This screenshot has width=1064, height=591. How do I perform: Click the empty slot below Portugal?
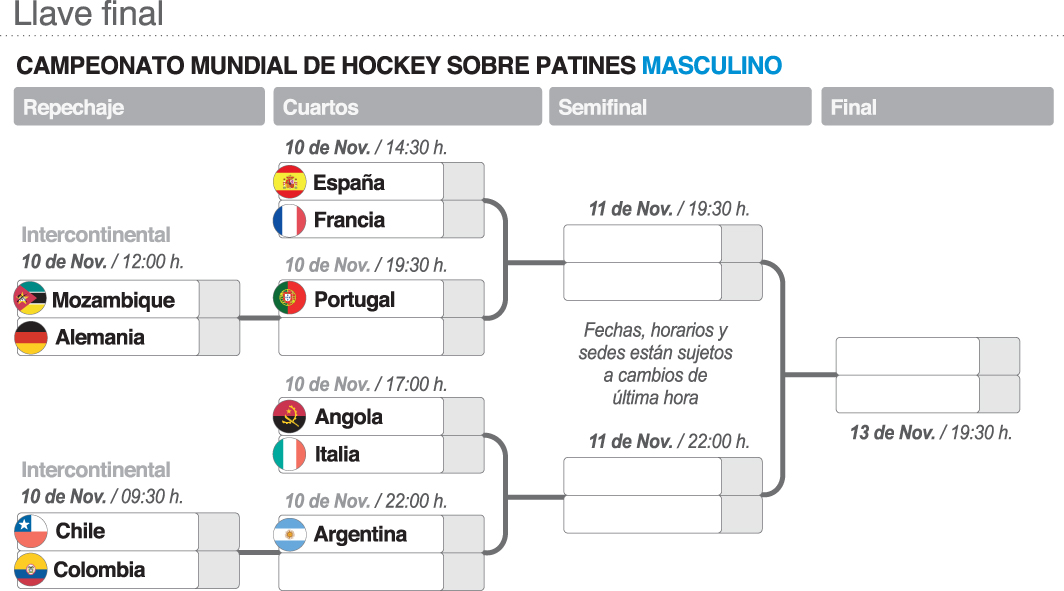point(361,337)
